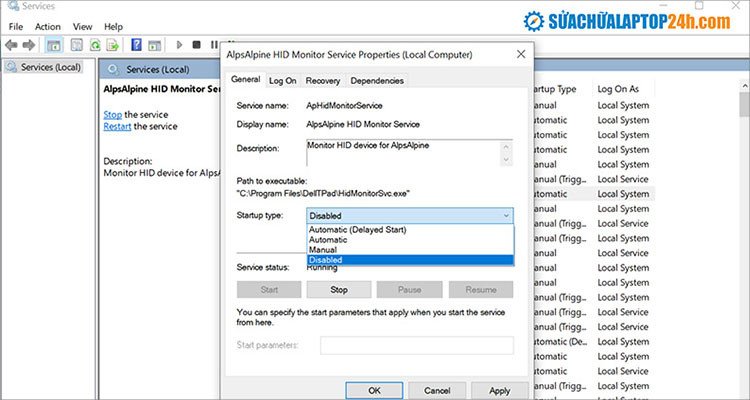Click the Back arrow toolbar icon

[12, 45]
